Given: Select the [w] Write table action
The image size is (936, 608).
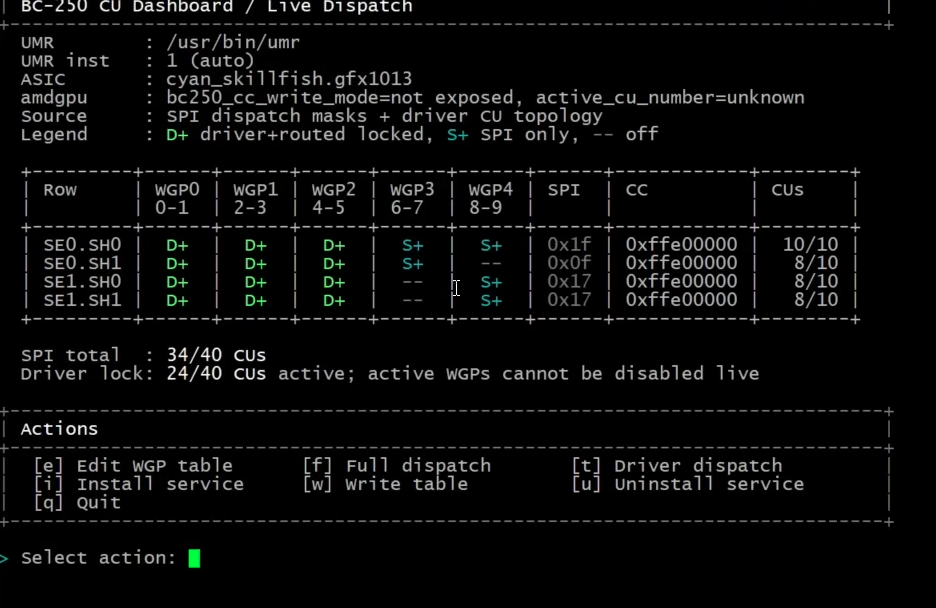Looking at the screenshot, I should (x=385, y=484).
